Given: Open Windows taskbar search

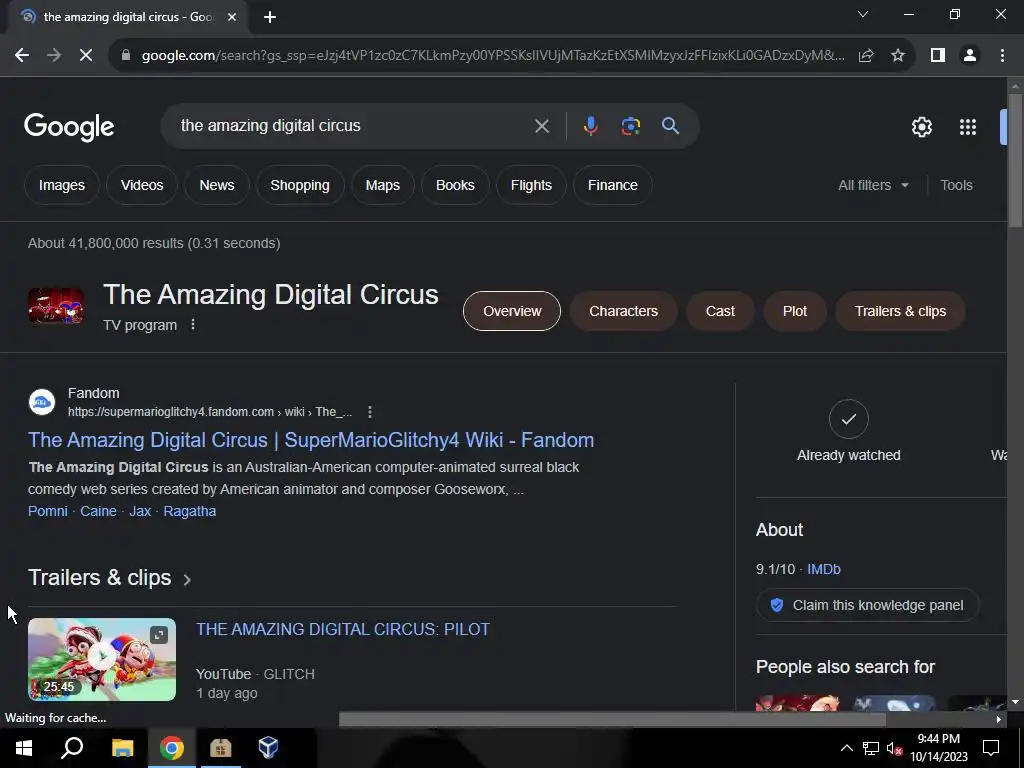Looking at the screenshot, I should tap(72, 748).
